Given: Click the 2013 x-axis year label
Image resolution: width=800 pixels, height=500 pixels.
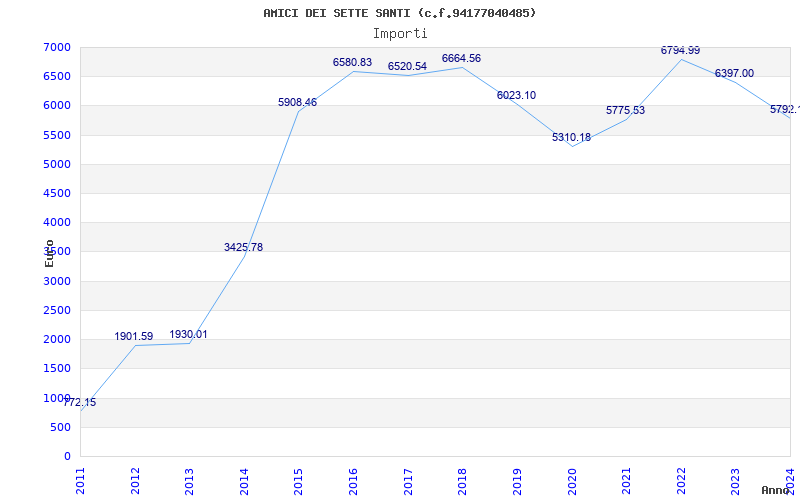Looking at the screenshot, I should coord(189,481).
